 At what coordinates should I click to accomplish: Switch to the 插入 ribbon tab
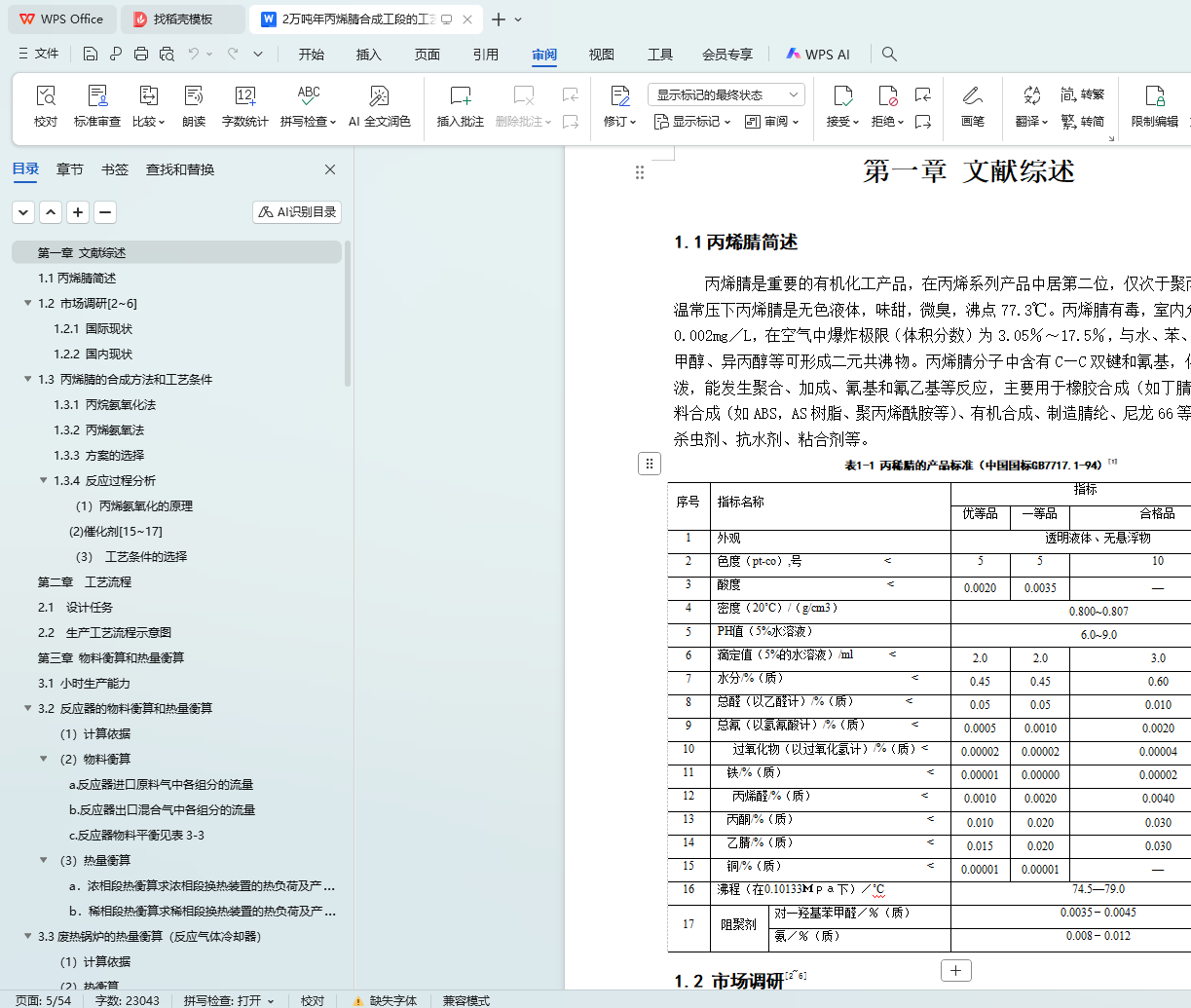pos(369,55)
